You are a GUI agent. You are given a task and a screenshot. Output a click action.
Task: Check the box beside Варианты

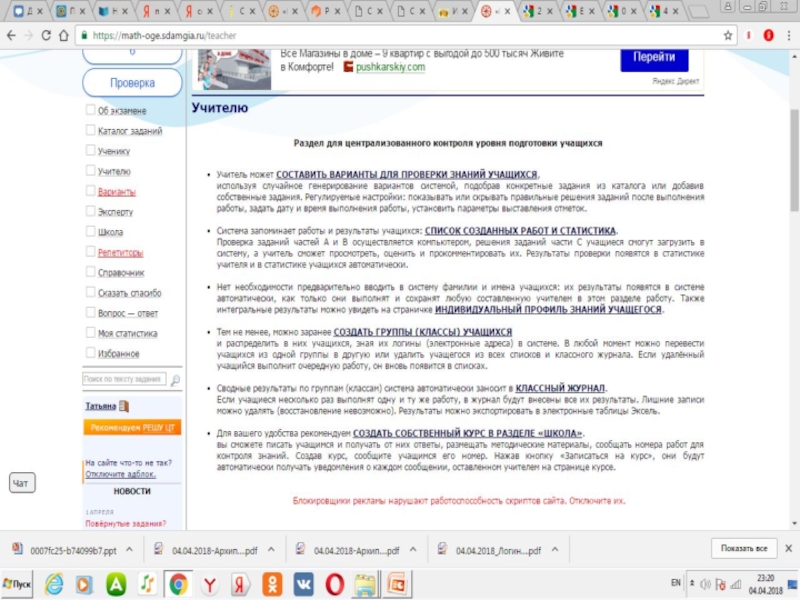coord(91,191)
